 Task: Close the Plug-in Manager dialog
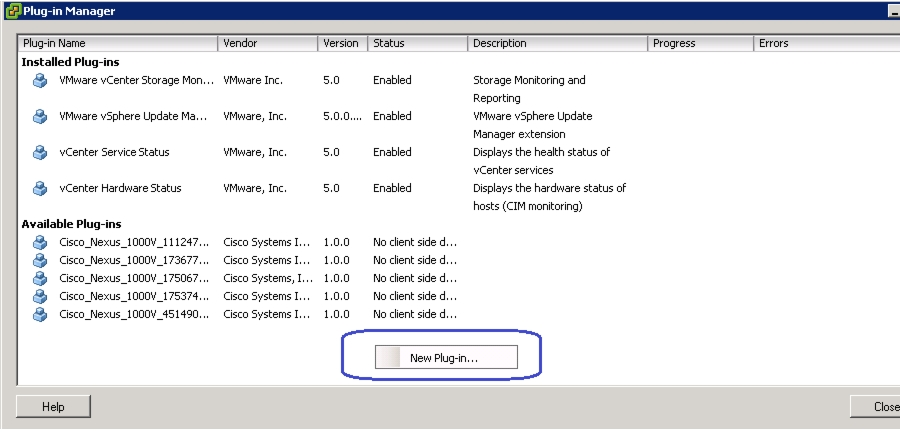click(x=875, y=407)
